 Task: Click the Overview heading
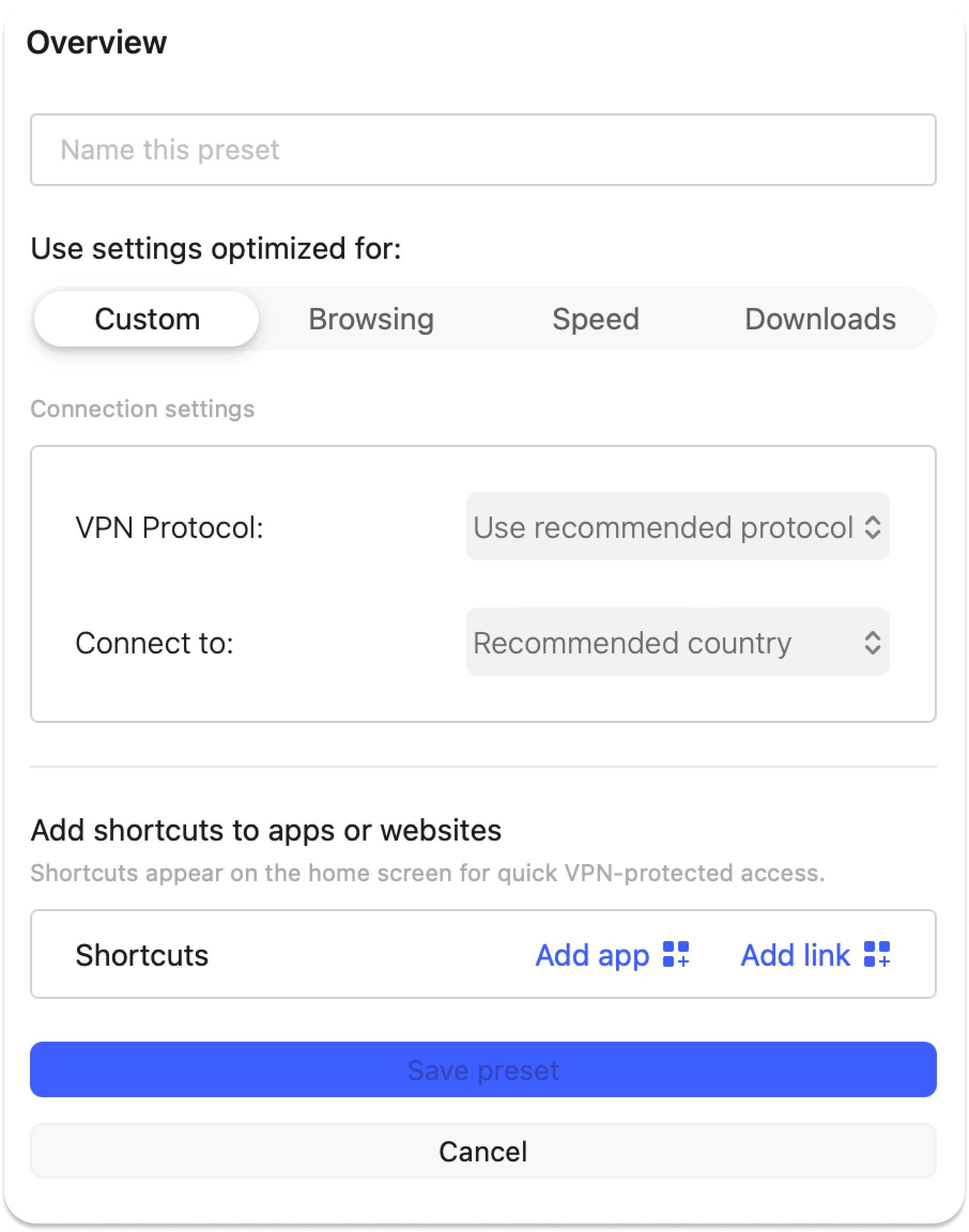[97, 43]
